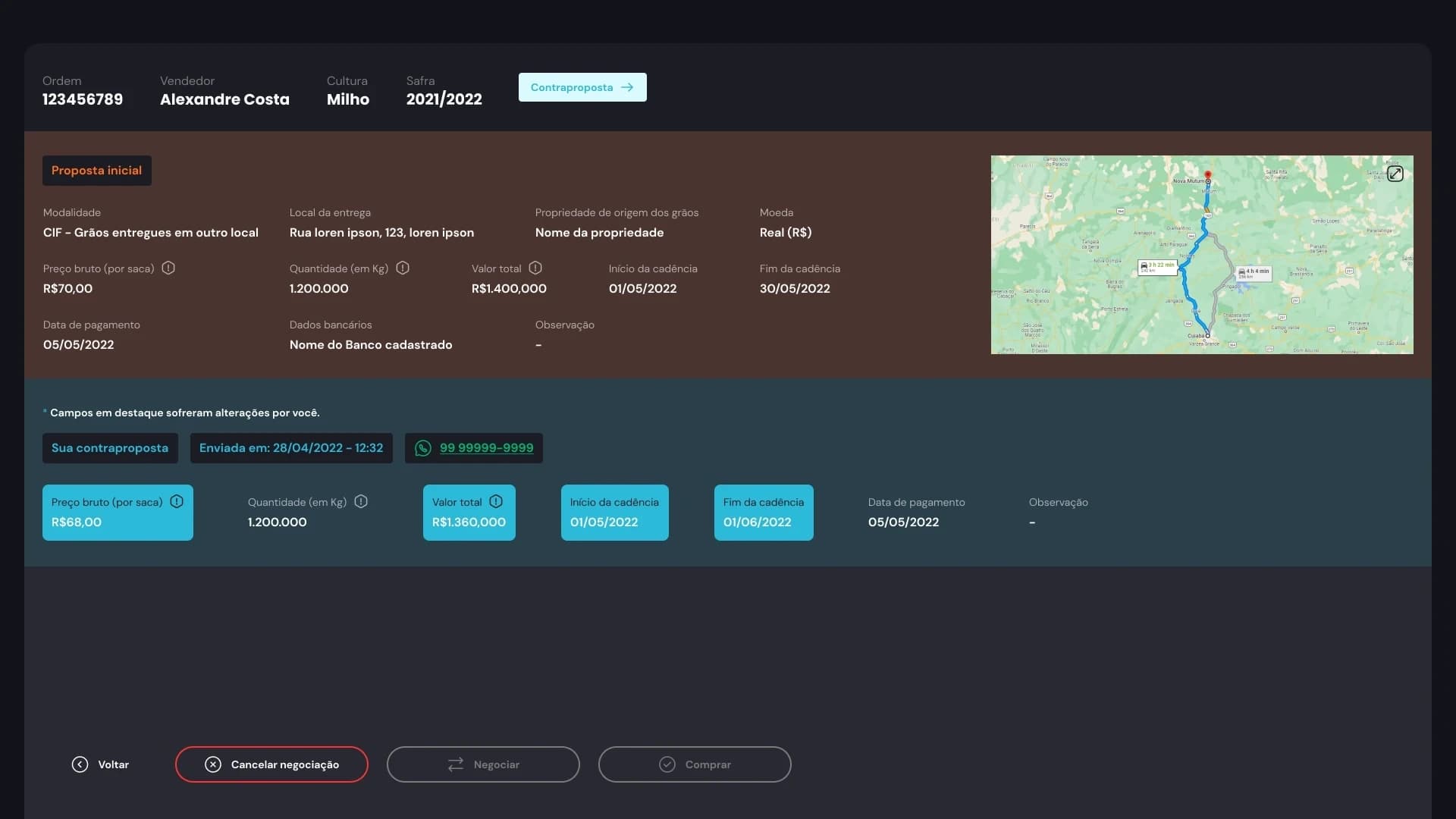
Task: Select the Fim da cadência highlighted card
Action: click(764, 513)
